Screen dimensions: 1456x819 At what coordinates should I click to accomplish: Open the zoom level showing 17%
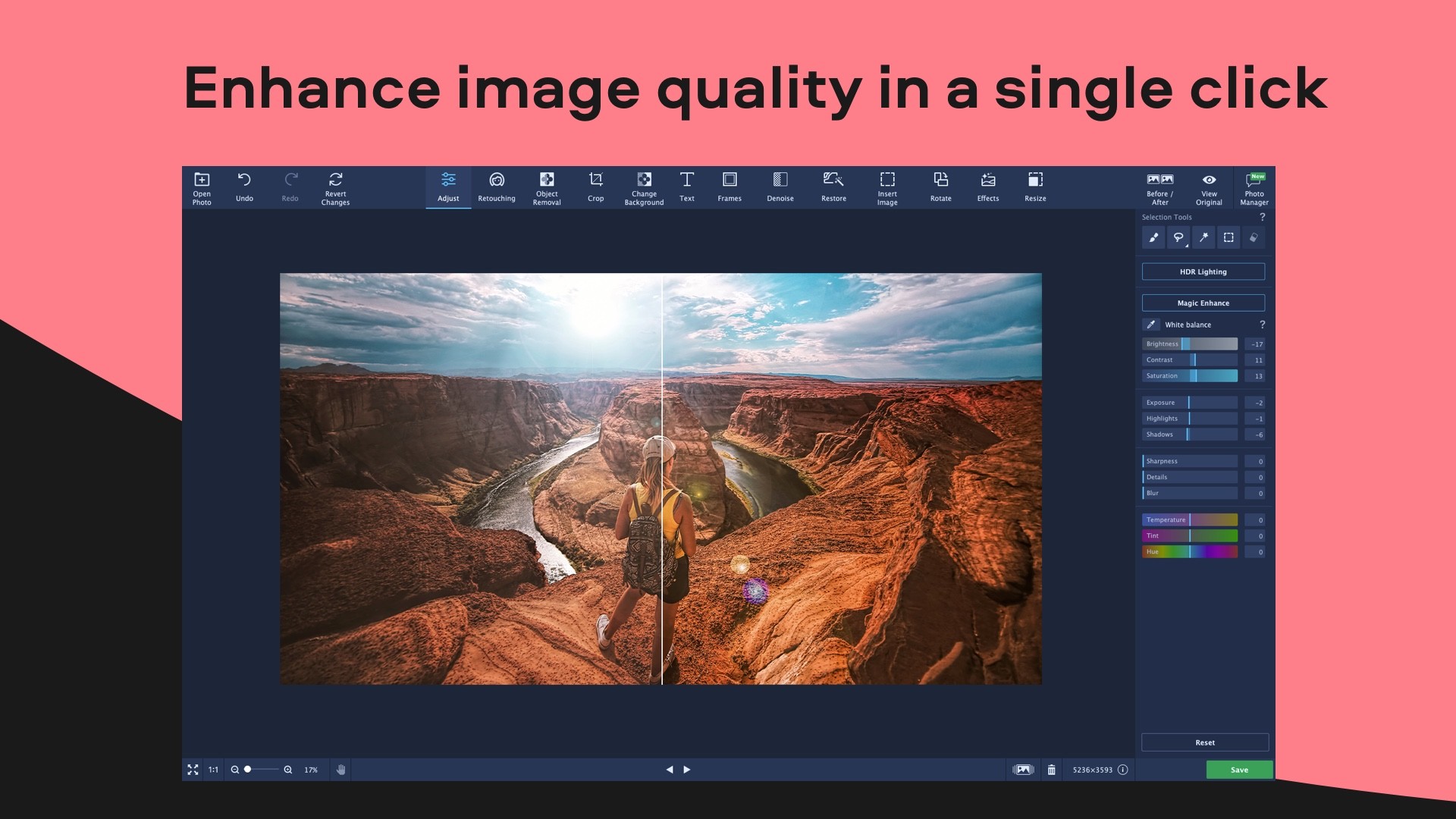309,769
